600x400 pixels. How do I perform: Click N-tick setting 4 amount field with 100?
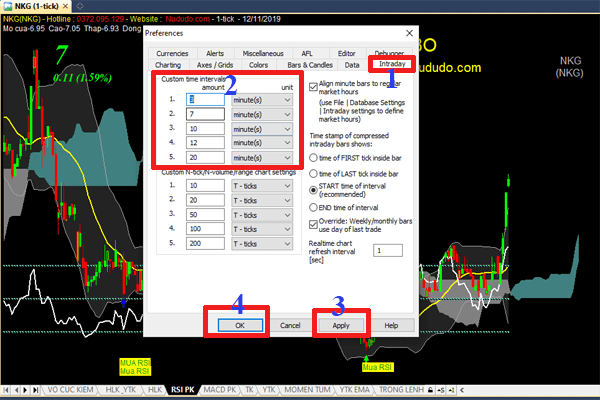(x=205, y=229)
